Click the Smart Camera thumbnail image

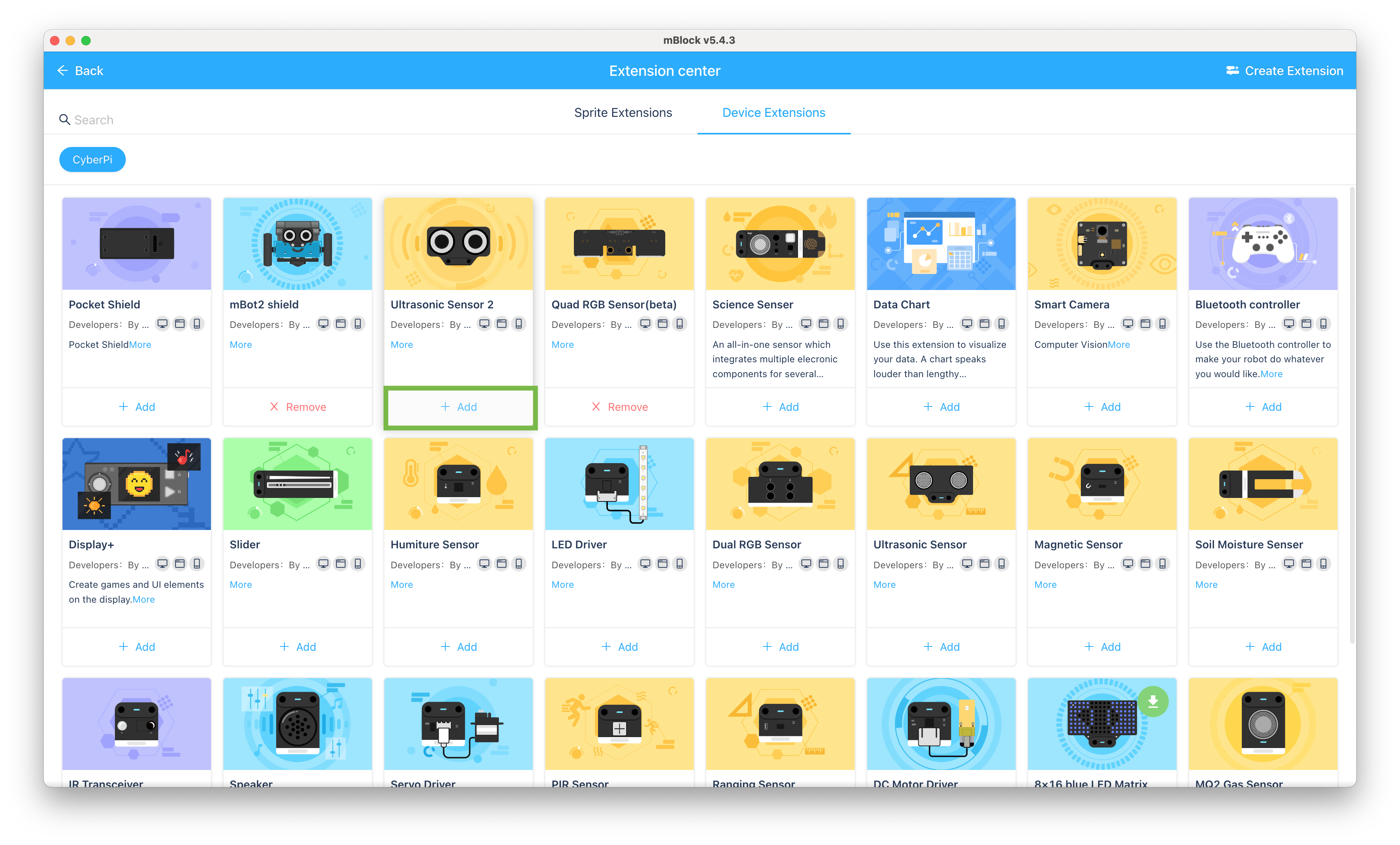(x=1102, y=243)
